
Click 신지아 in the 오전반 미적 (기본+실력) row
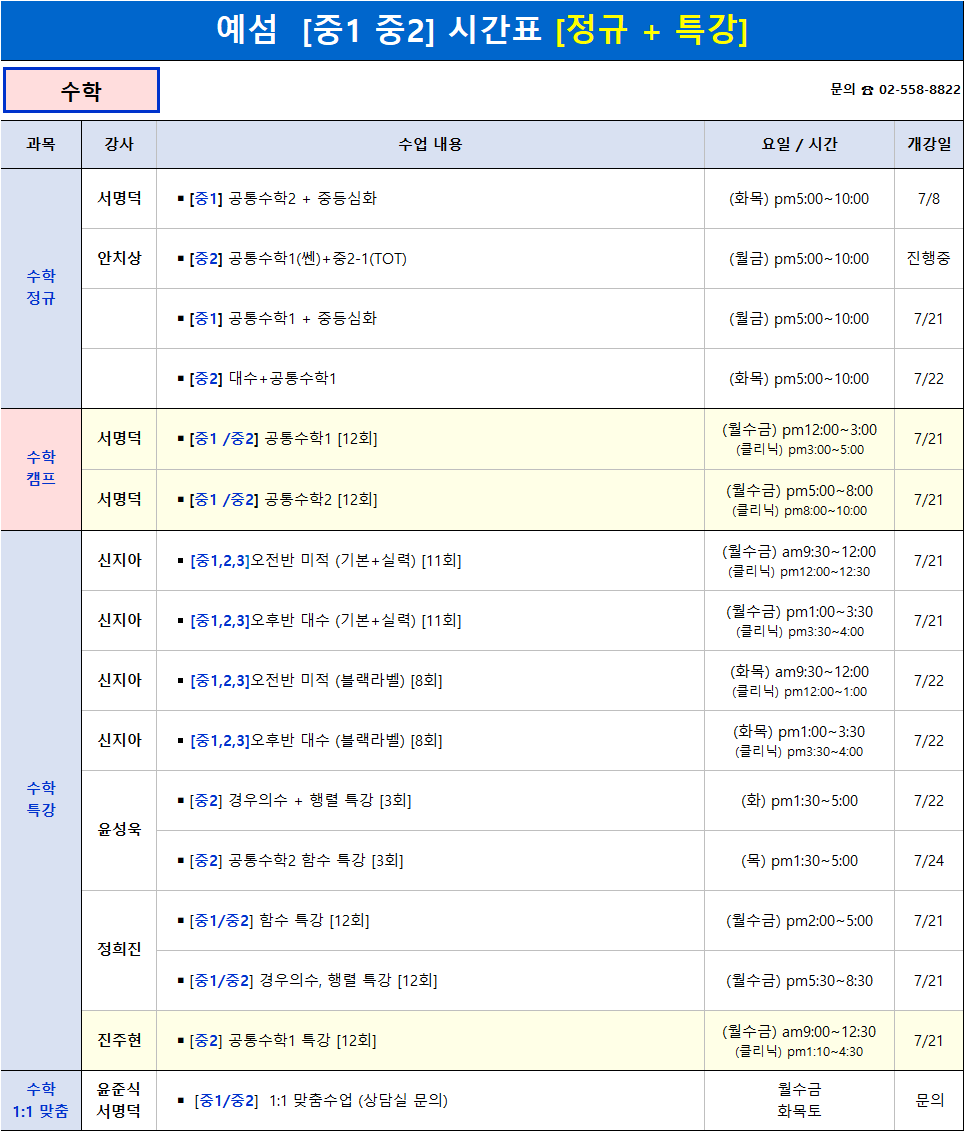(119, 560)
